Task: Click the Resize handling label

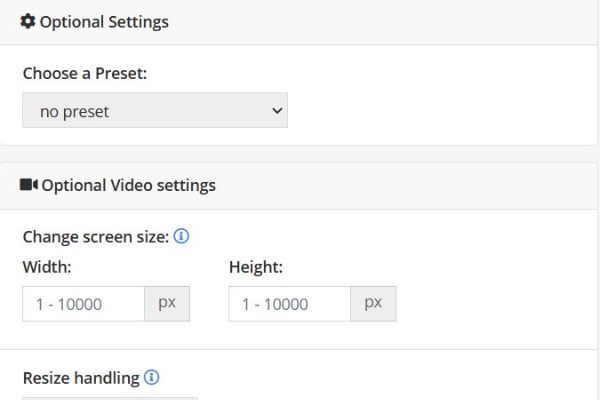Action: tap(81, 378)
